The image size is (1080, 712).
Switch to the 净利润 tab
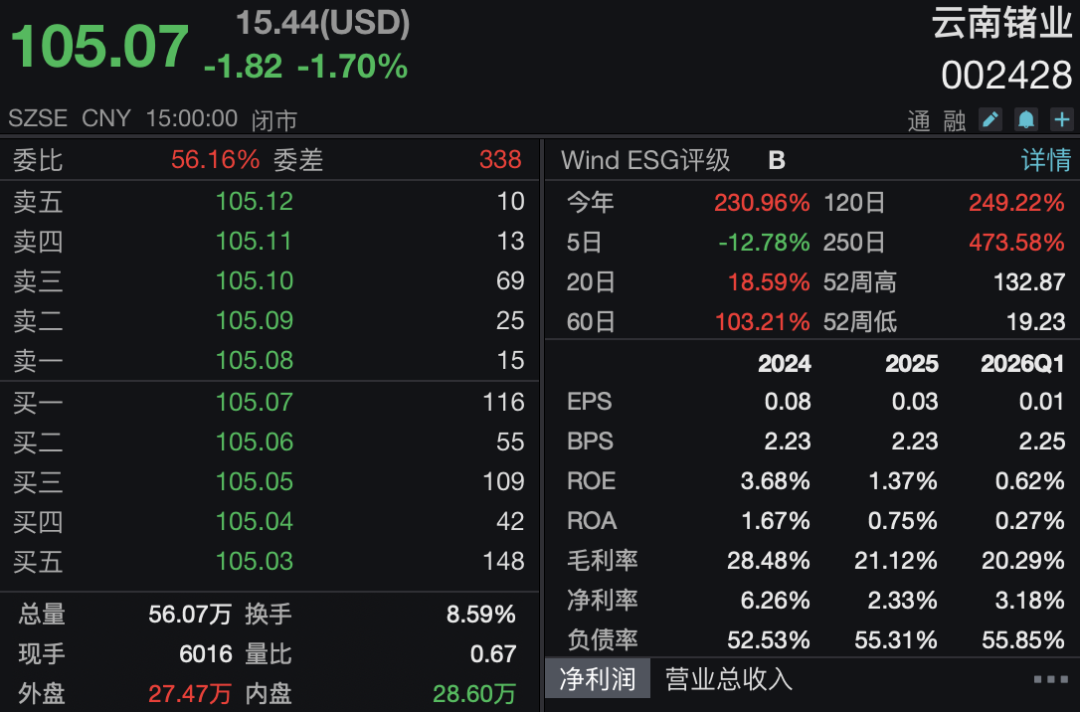coord(597,680)
